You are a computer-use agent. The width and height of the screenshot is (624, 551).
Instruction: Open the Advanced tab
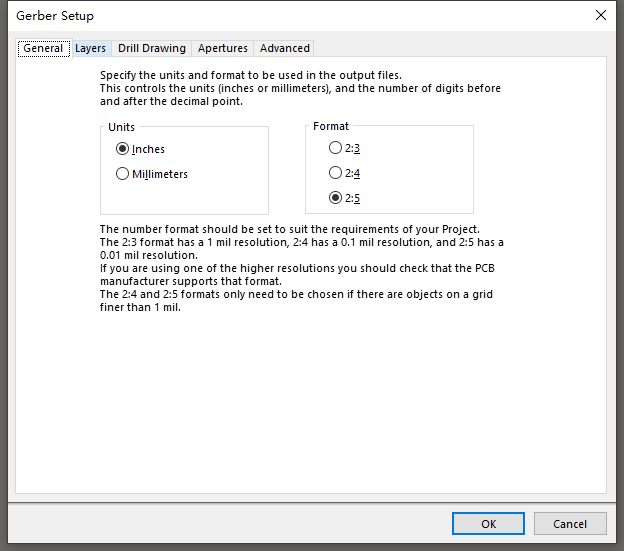[x=284, y=49]
